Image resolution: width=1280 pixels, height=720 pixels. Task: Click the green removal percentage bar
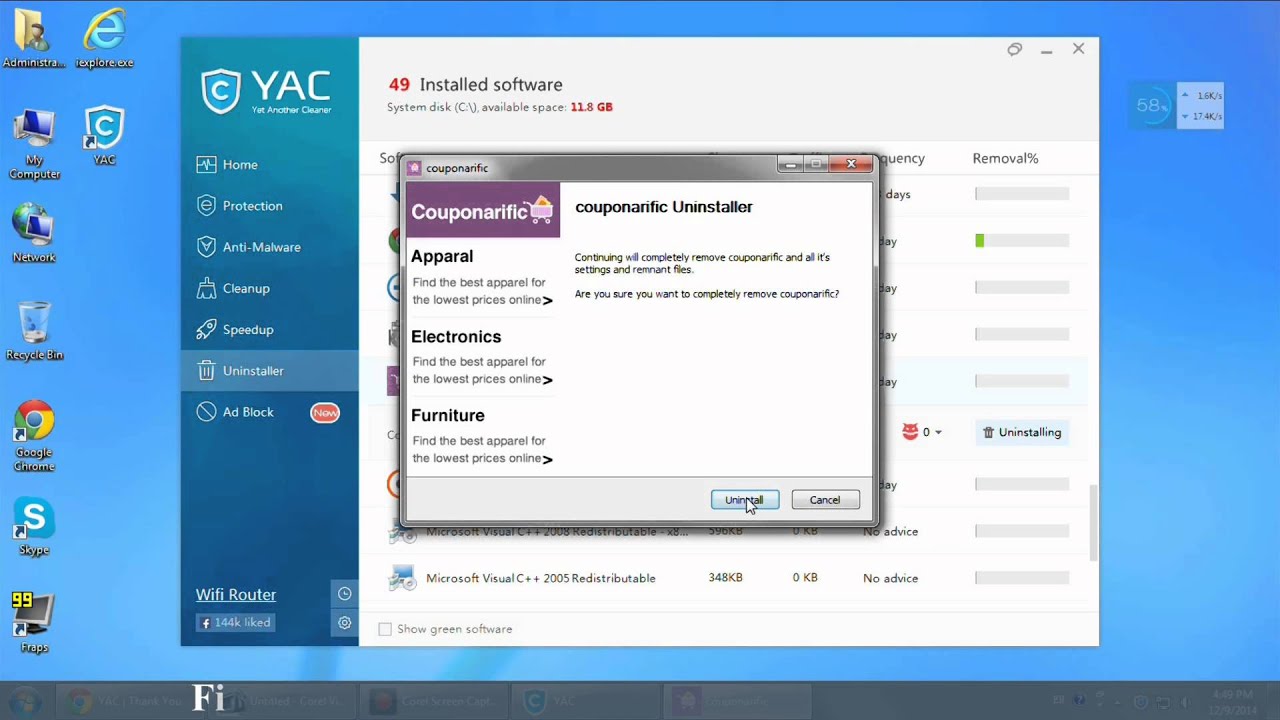point(980,241)
